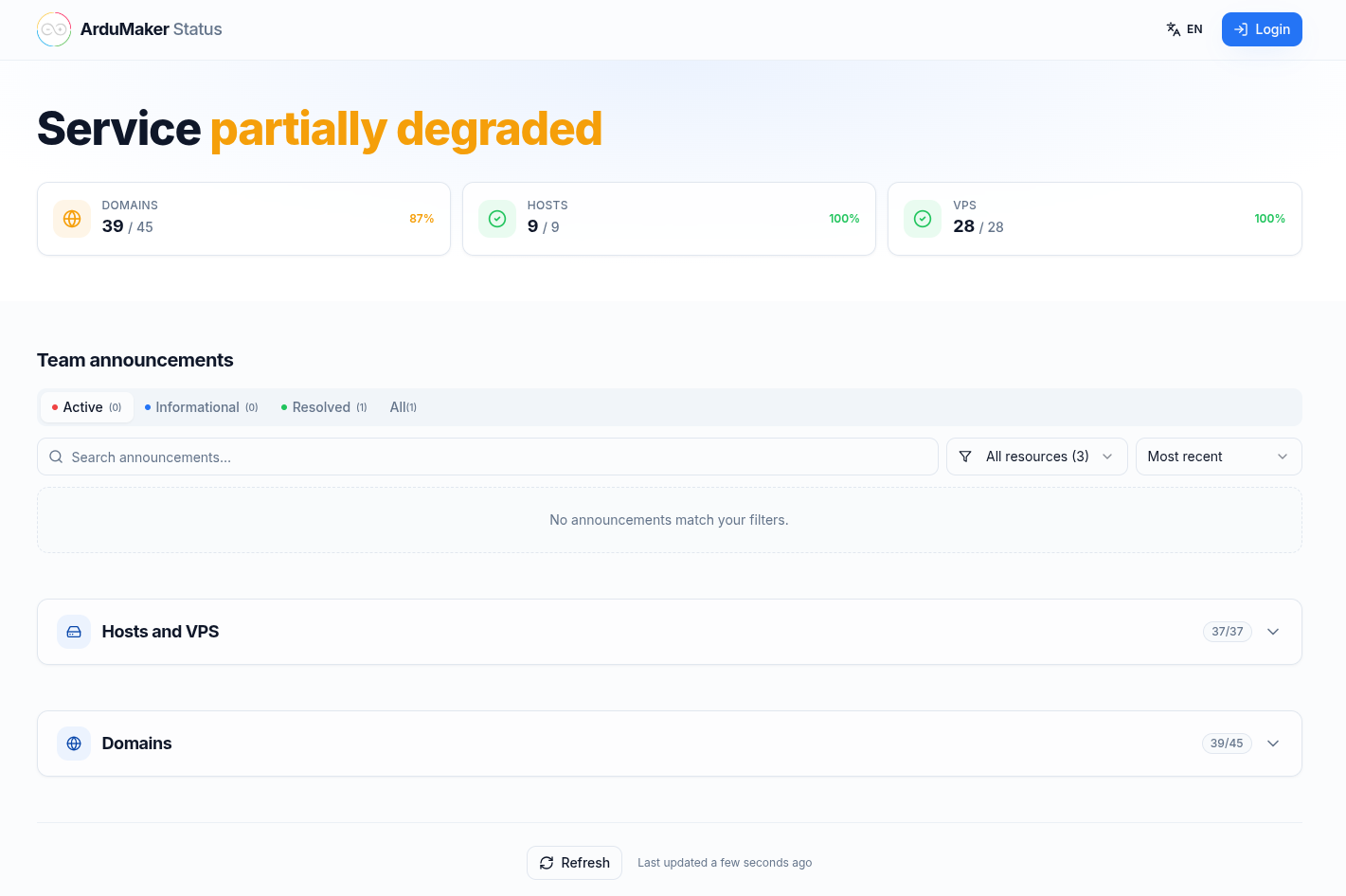Click the Refresh button
This screenshot has width=1346, height=896.
point(574,863)
